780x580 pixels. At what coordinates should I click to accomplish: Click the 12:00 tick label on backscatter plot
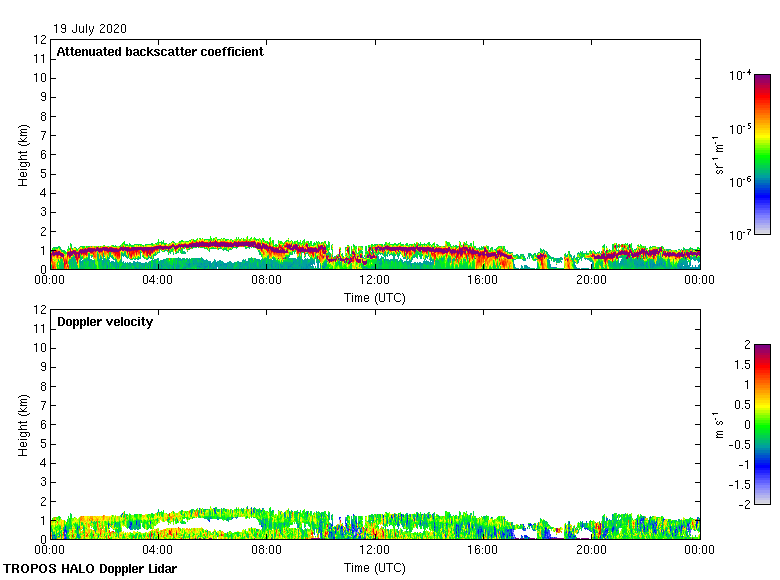(375, 281)
